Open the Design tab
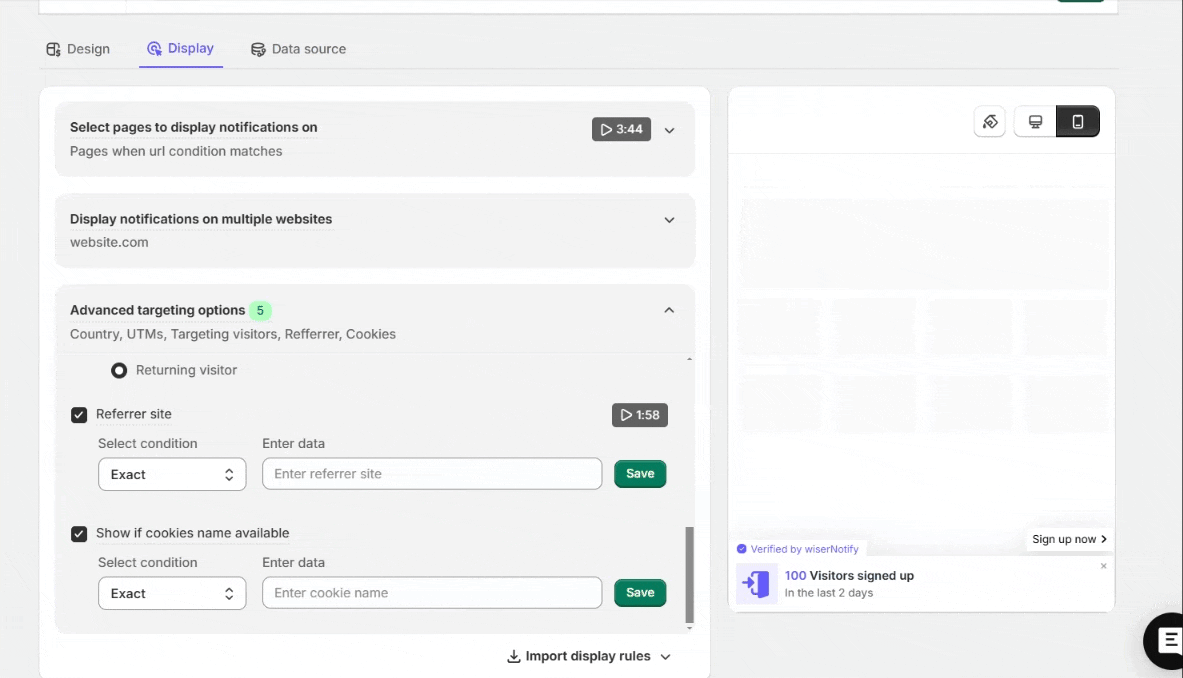Viewport: 1183px width, 678px height. [x=78, y=49]
